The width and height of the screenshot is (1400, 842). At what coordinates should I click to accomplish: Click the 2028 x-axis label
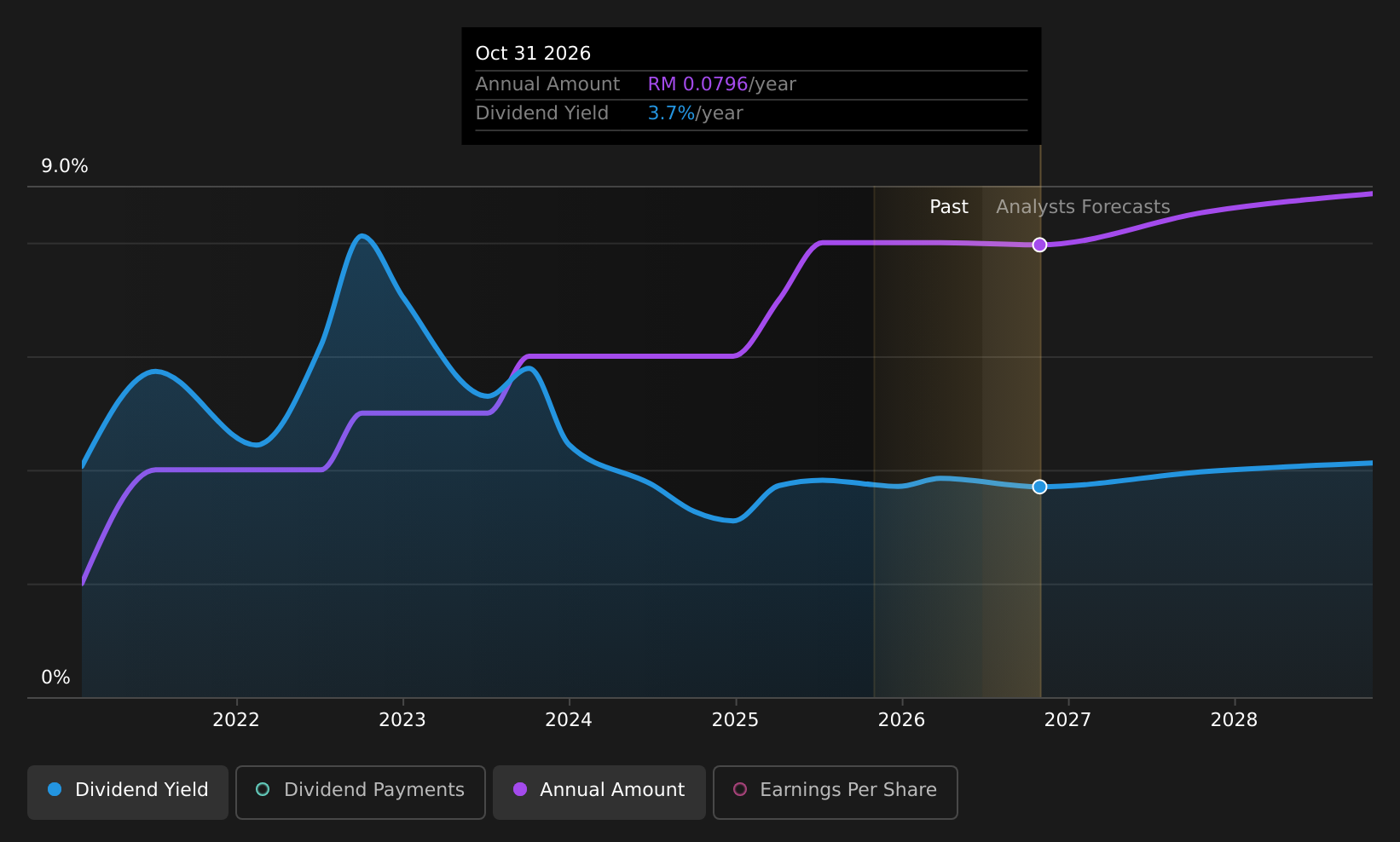coord(1234,720)
